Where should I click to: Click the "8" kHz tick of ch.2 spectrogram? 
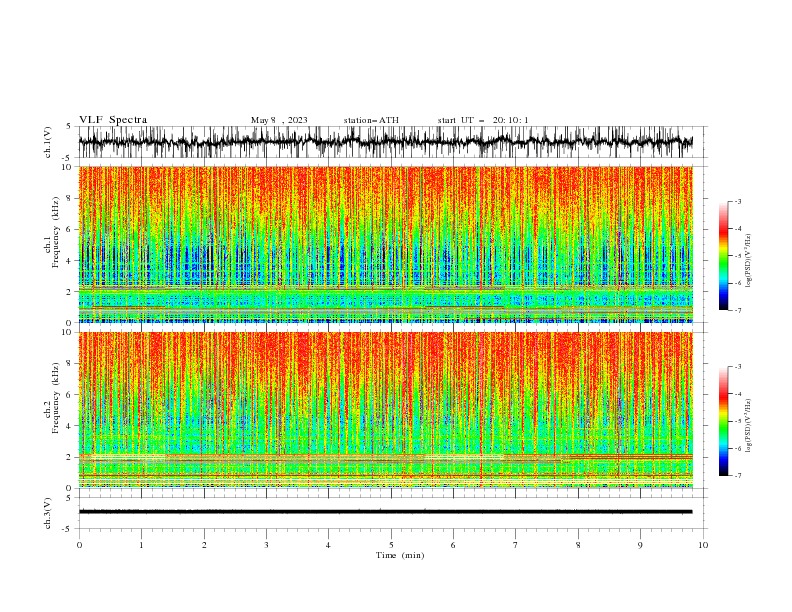click(70, 364)
